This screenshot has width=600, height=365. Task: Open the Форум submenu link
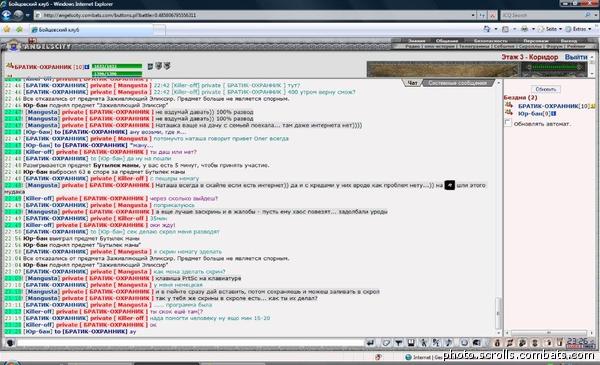coord(554,46)
